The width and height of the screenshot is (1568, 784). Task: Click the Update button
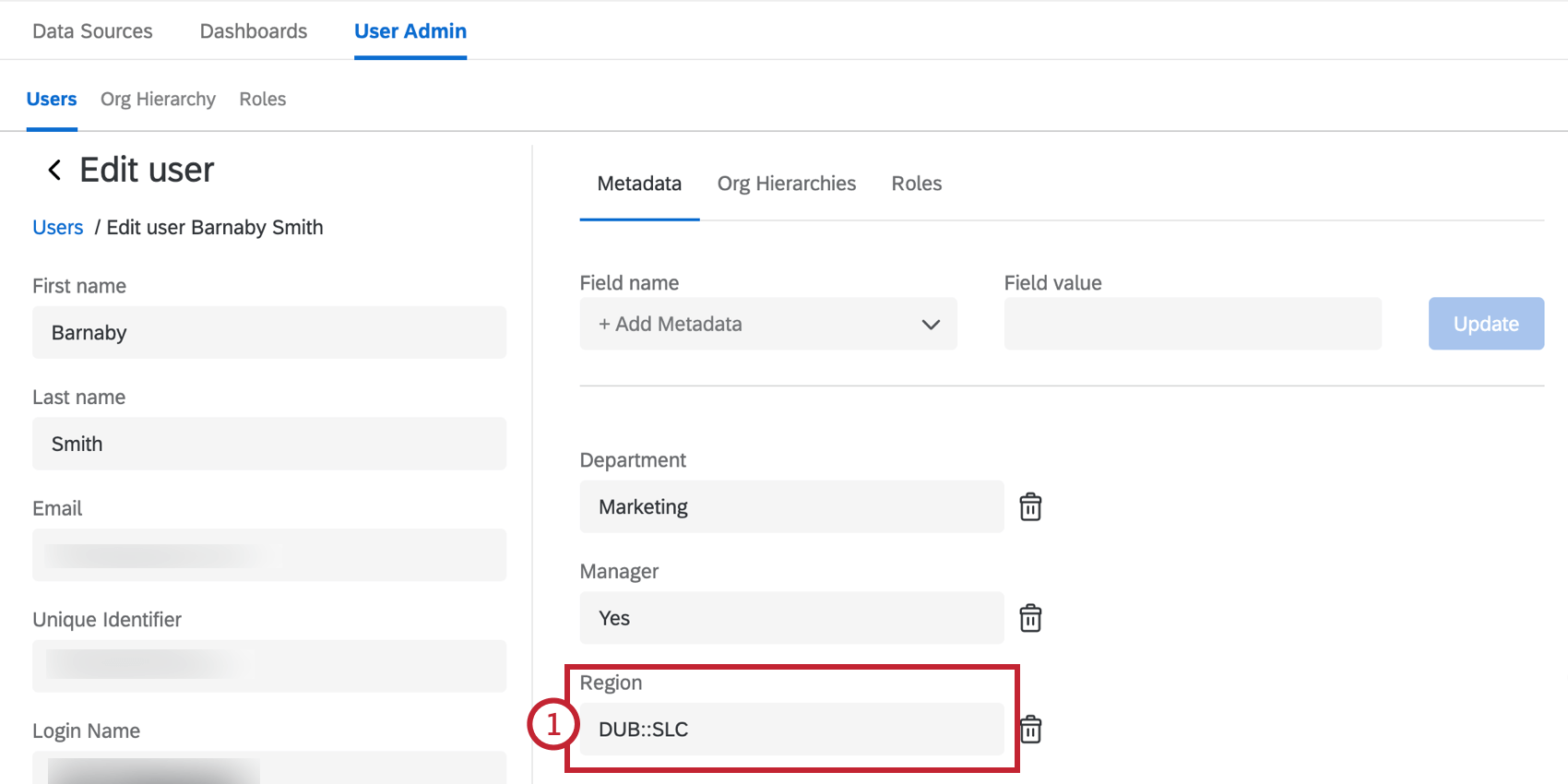coord(1486,324)
